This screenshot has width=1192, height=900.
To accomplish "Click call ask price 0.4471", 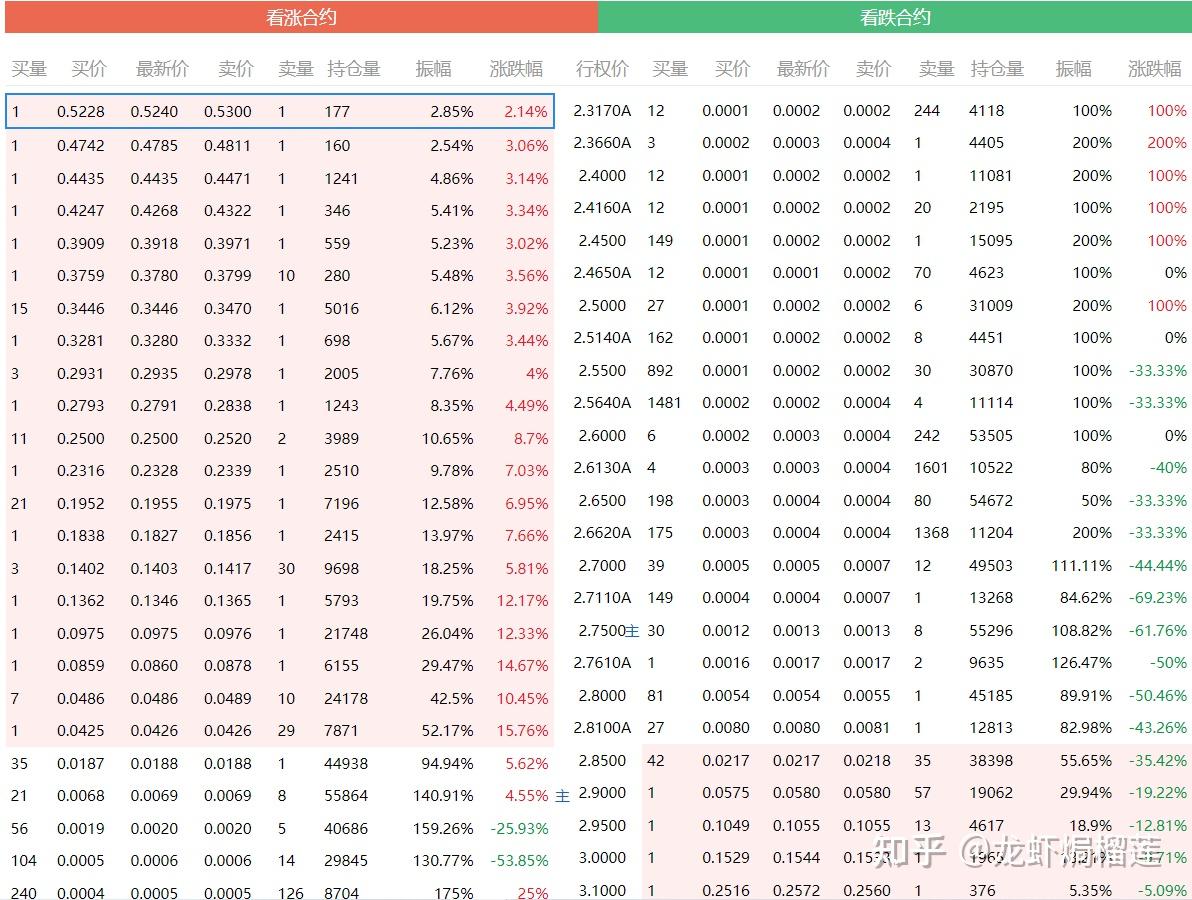I will (227, 179).
